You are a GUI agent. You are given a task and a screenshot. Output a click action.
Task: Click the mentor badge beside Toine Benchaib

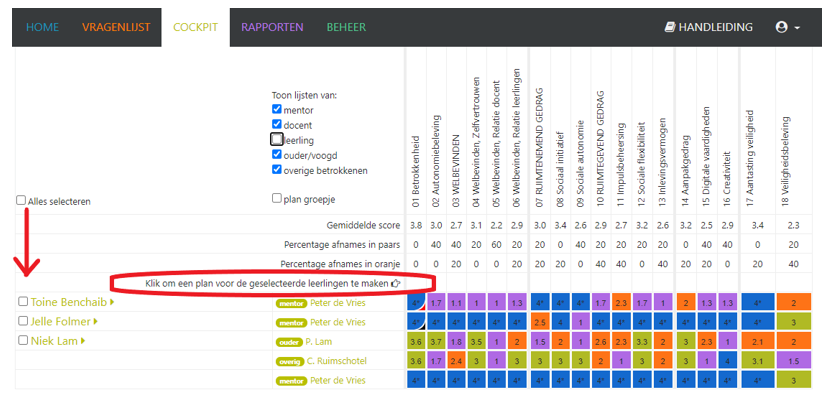coord(291,303)
